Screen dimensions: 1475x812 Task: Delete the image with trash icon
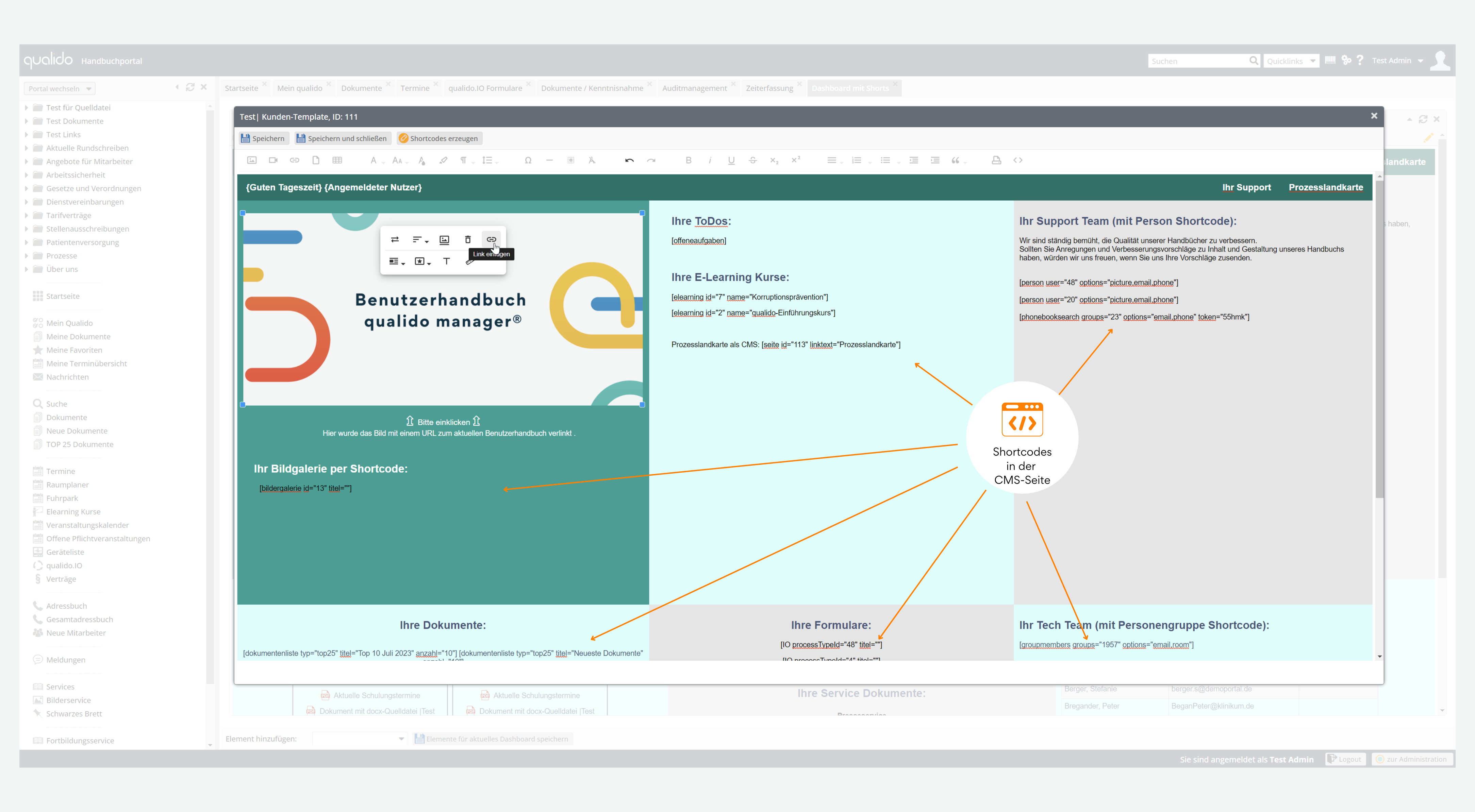[468, 240]
